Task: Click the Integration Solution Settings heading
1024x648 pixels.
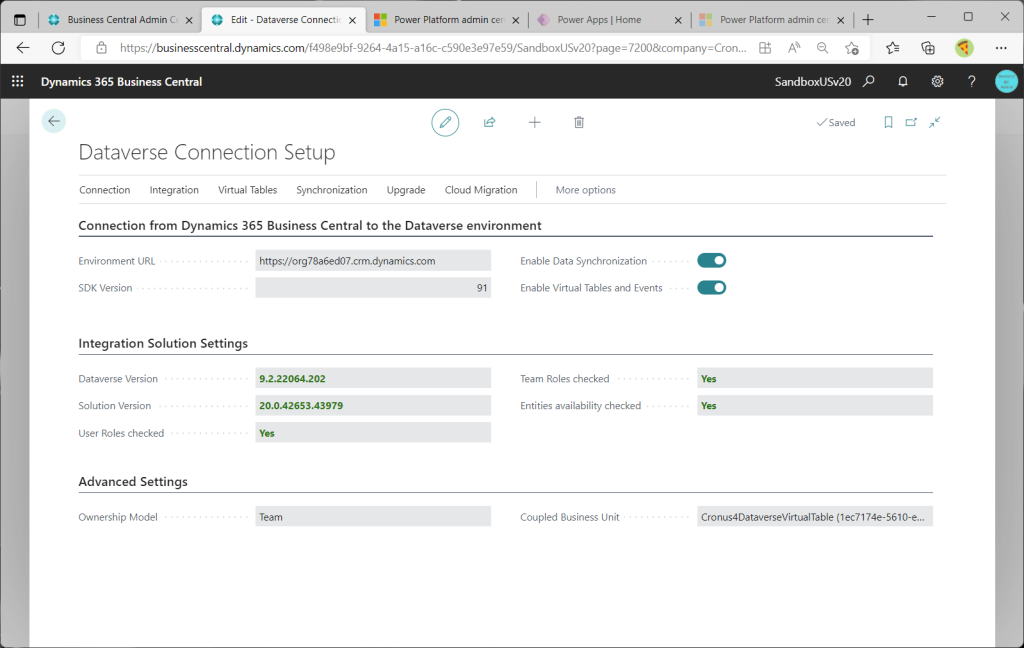Action: (163, 344)
